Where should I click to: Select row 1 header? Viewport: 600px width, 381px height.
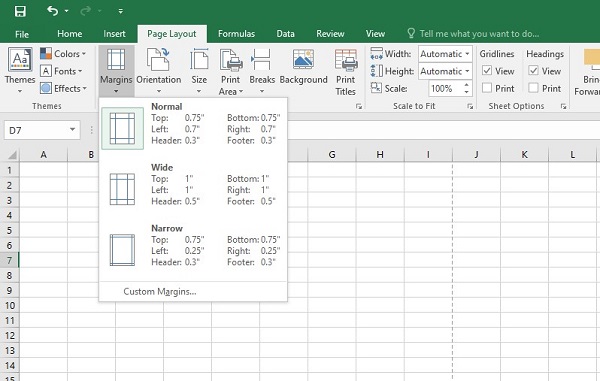pos(10,170)
